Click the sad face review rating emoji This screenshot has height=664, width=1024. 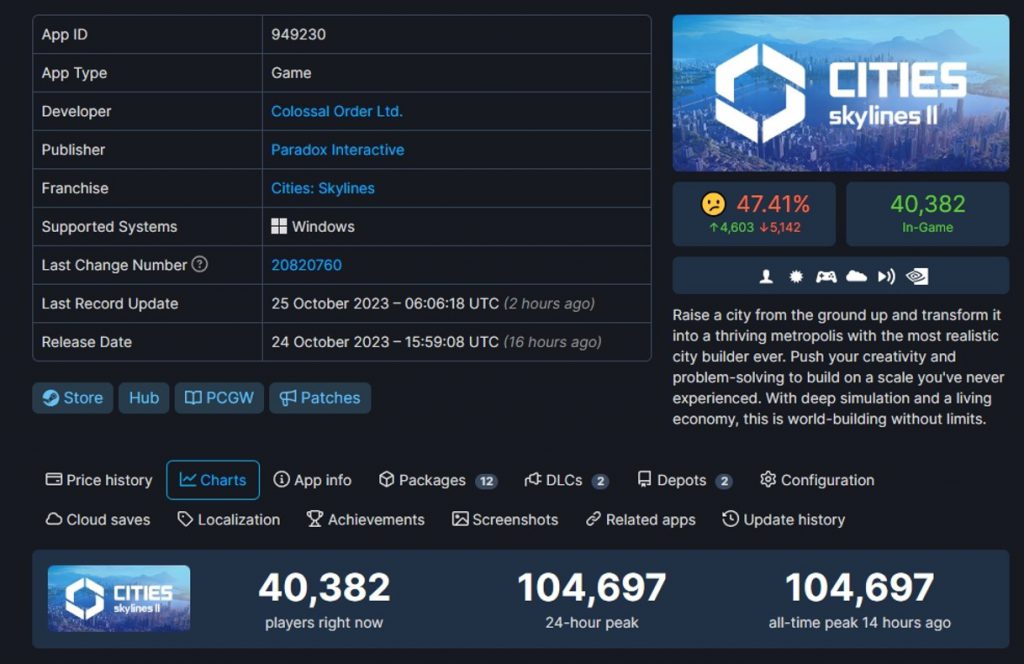(713, 204)
